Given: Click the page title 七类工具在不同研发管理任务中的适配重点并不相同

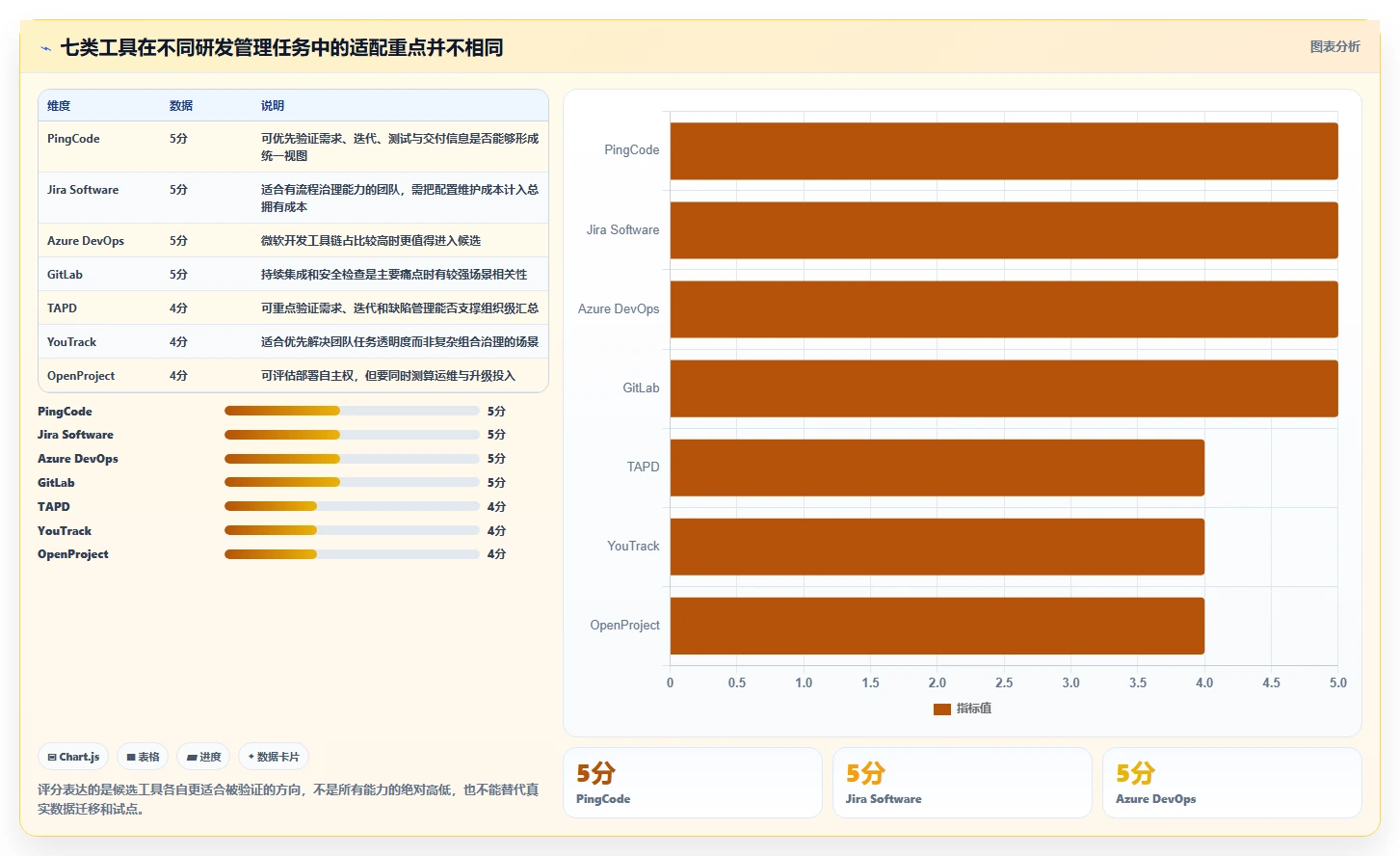Looking at the screenshot, I should point(281,48).
